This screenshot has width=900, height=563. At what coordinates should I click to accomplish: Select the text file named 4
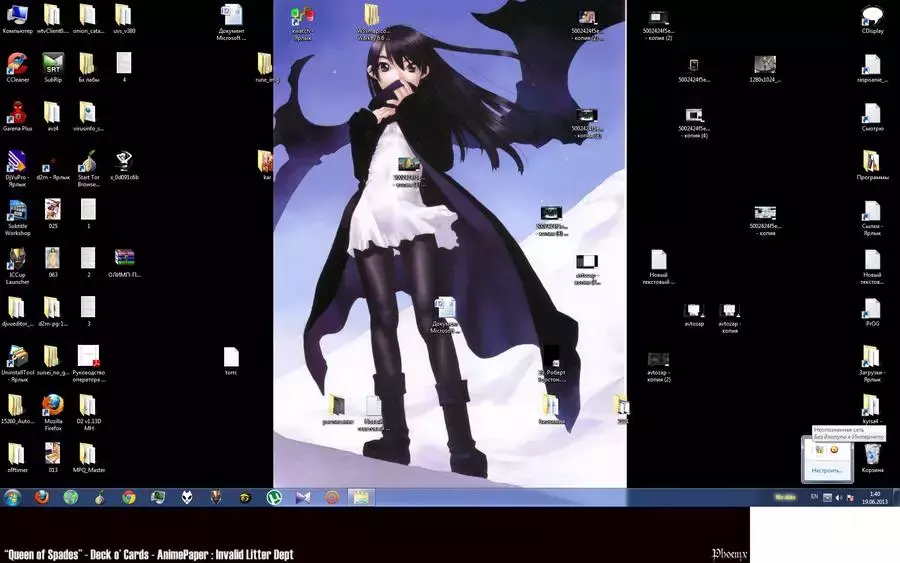(x=124, y=68)
